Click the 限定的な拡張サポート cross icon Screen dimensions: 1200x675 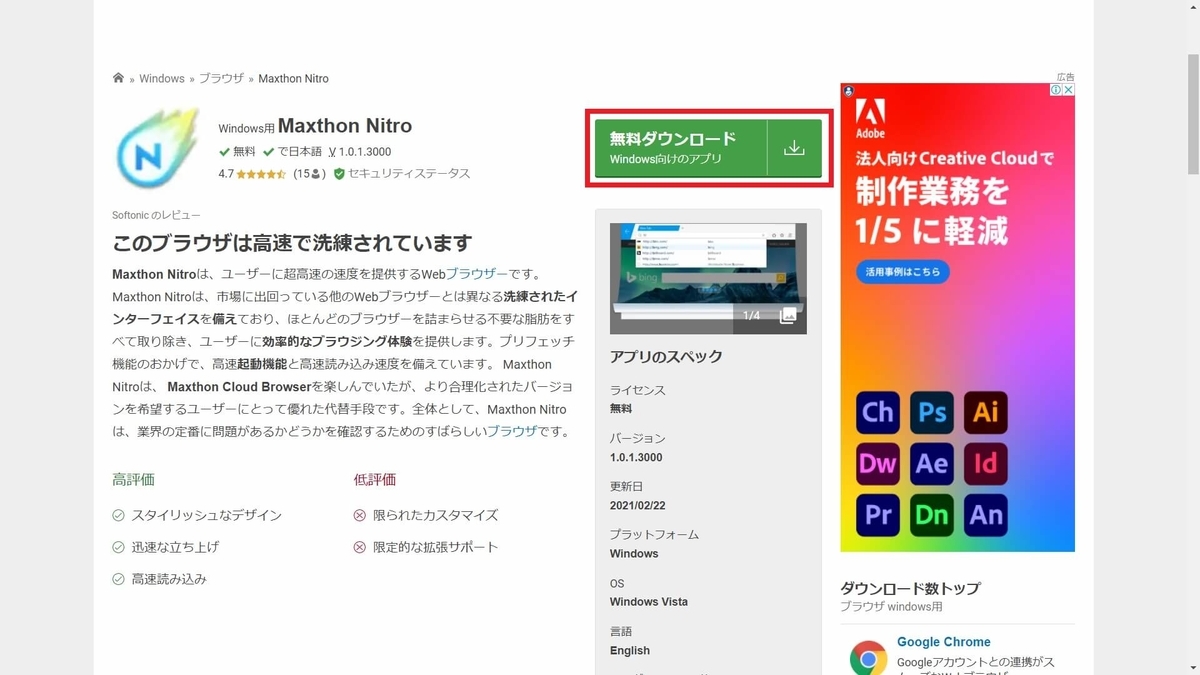pyautogui.click(x=360, y=547)
